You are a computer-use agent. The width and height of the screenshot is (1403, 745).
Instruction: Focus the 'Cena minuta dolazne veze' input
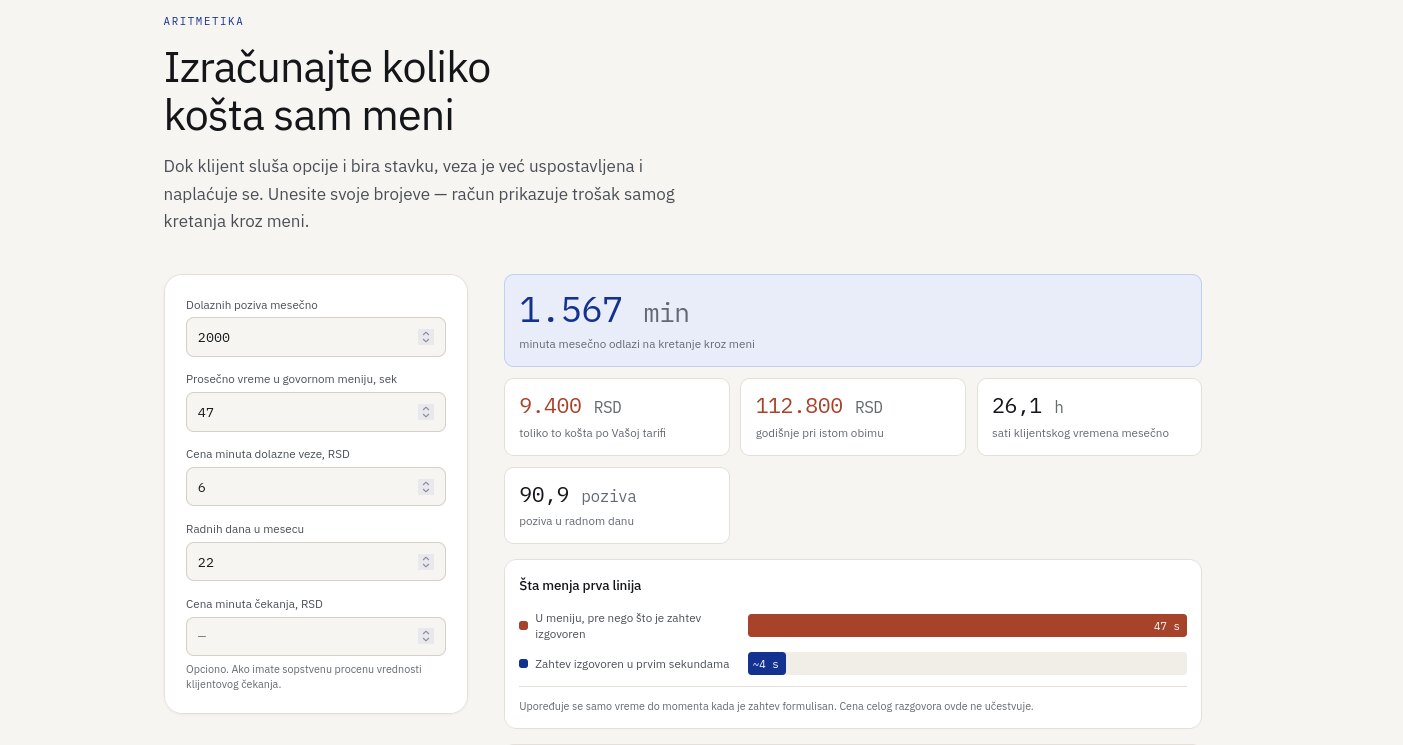tap(316, 487)
